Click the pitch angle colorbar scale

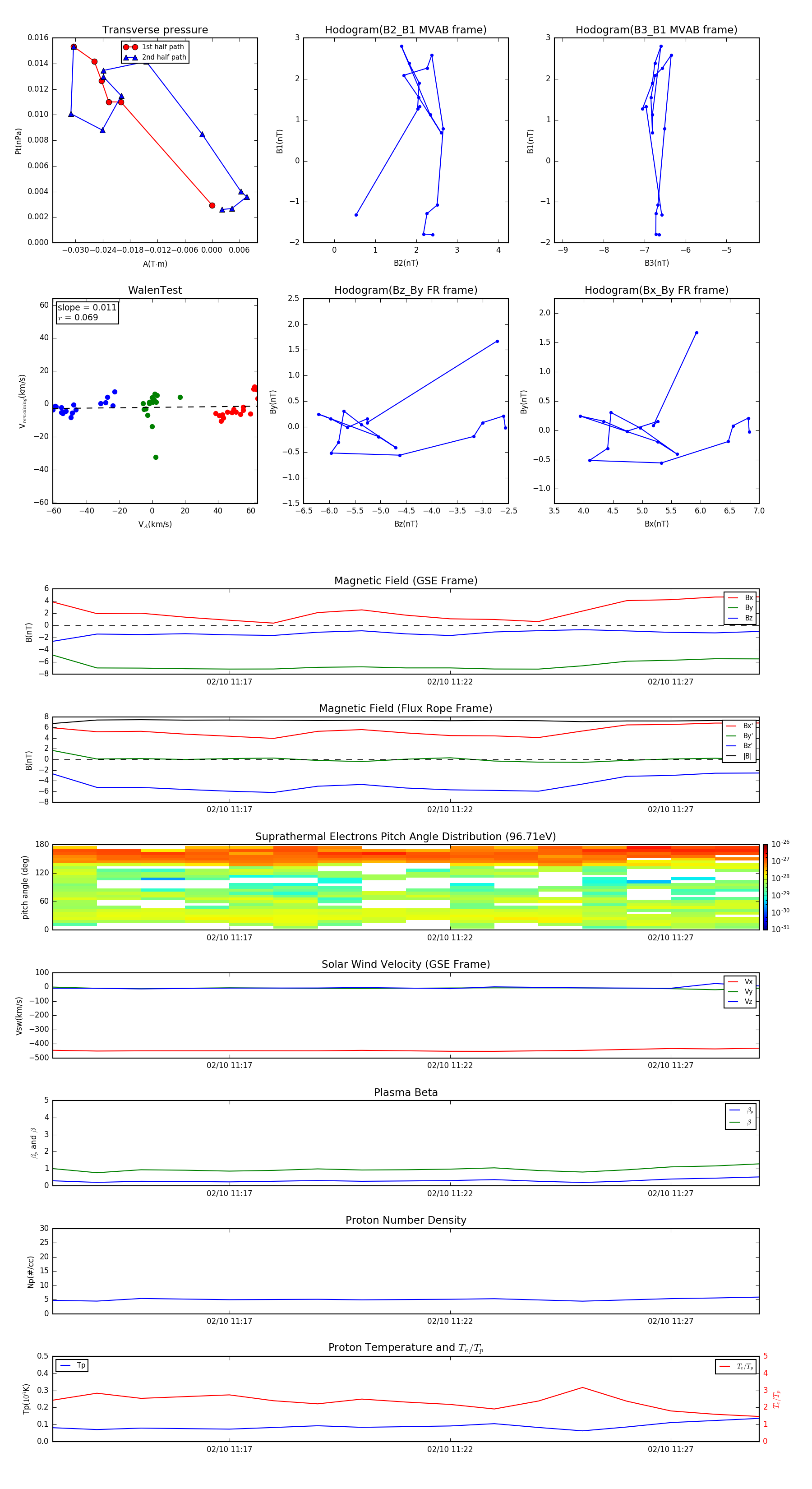click(765, 887)
